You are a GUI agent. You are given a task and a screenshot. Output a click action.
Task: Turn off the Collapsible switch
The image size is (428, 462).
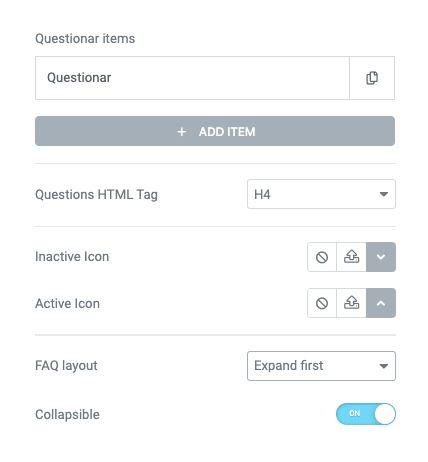coord(366,414)
